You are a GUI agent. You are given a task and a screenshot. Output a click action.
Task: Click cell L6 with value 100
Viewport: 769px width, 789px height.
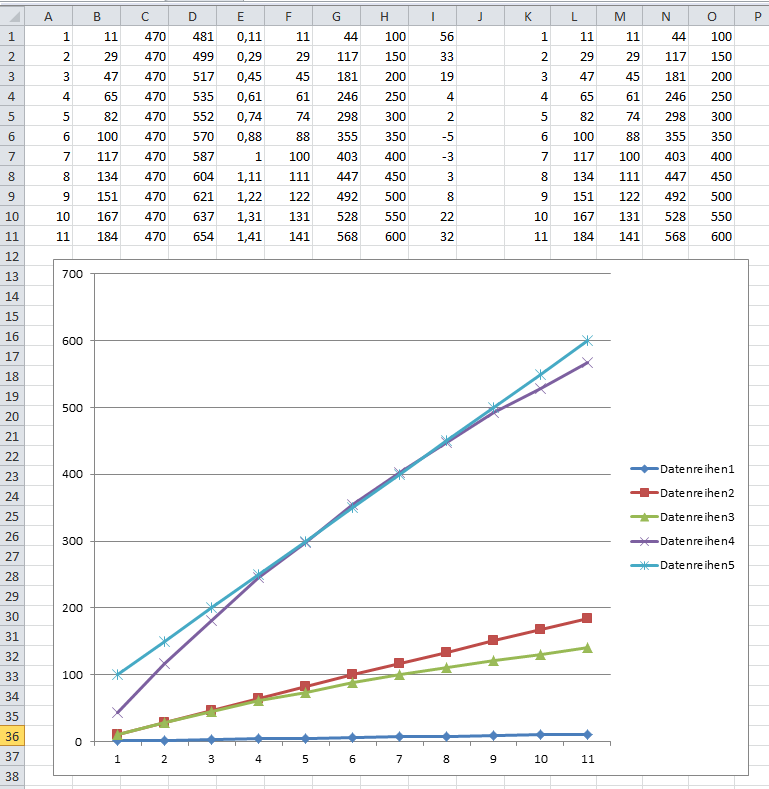click(574, 136)
